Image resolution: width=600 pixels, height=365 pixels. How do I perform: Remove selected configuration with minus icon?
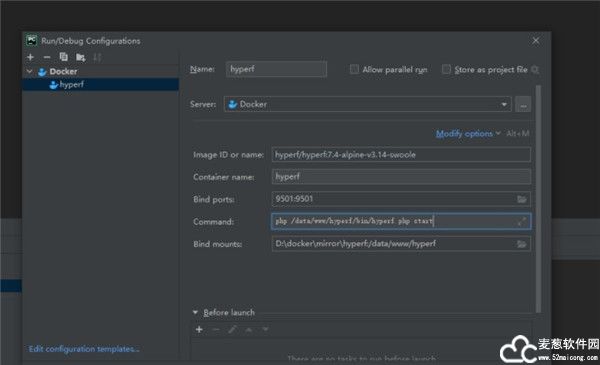(x=47, y=57)
